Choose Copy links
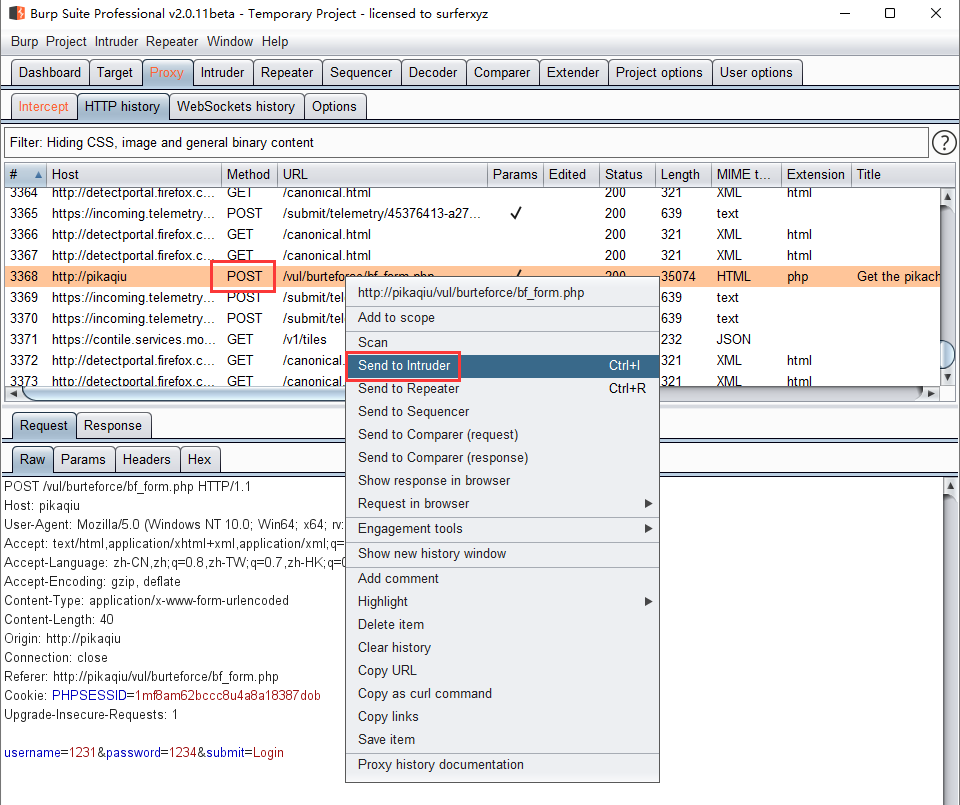Viewport: 960px width, 805px height. tap(502, 716)
